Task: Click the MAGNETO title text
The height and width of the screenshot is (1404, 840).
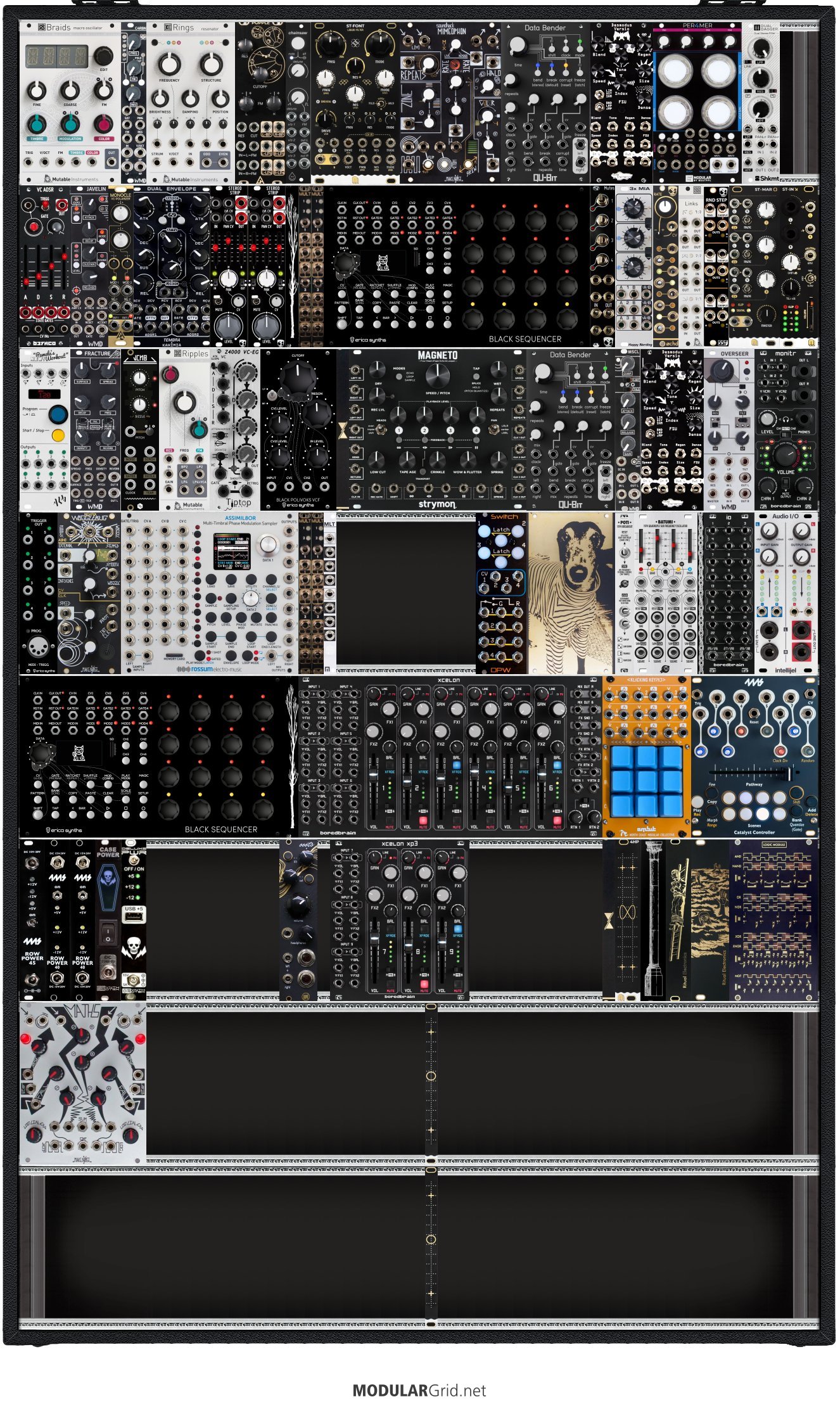Action: point(437,355)
